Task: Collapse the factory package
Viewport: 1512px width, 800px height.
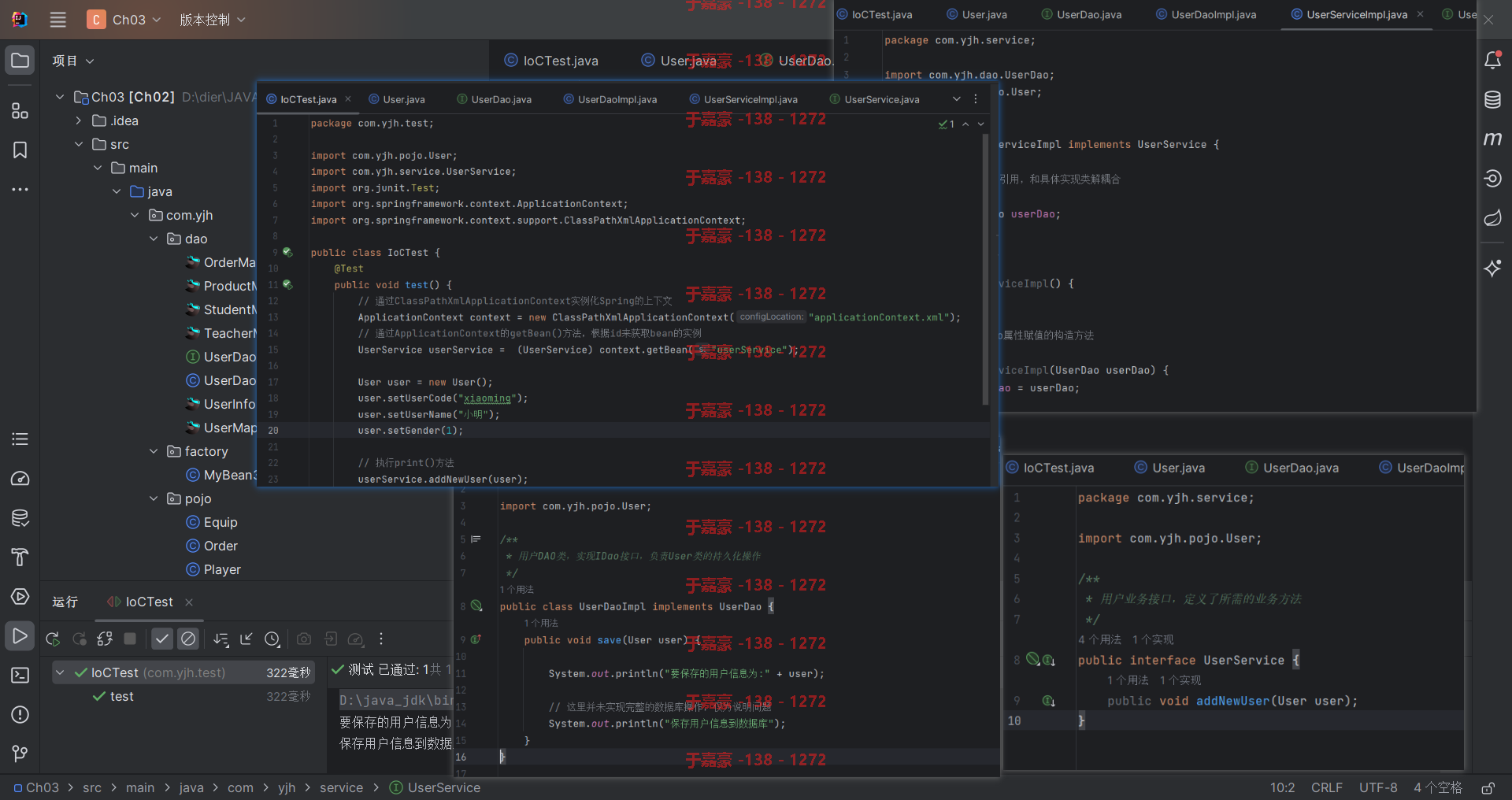Action: coord(154,451)
